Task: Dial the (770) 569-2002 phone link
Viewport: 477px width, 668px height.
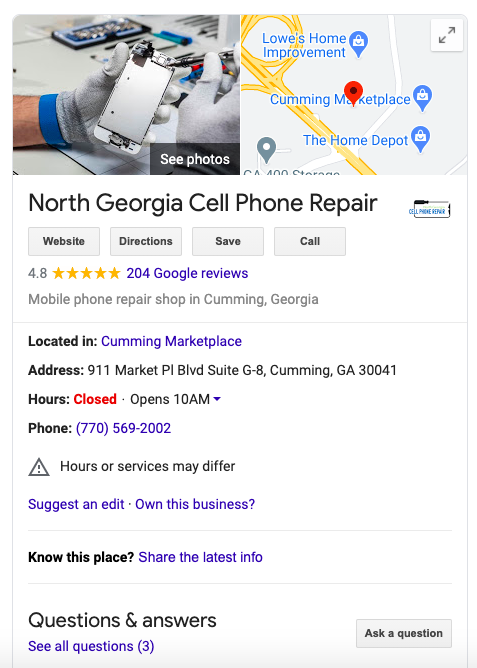Action: click(x=124, y=428)
